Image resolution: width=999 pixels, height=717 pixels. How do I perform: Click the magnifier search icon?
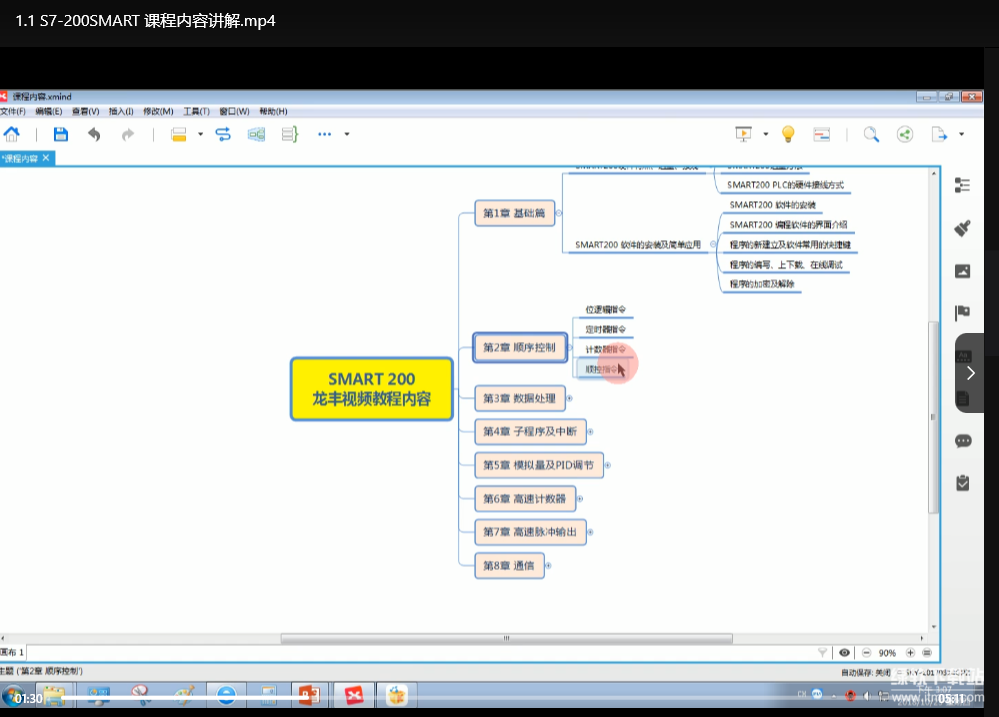(871, 134)
